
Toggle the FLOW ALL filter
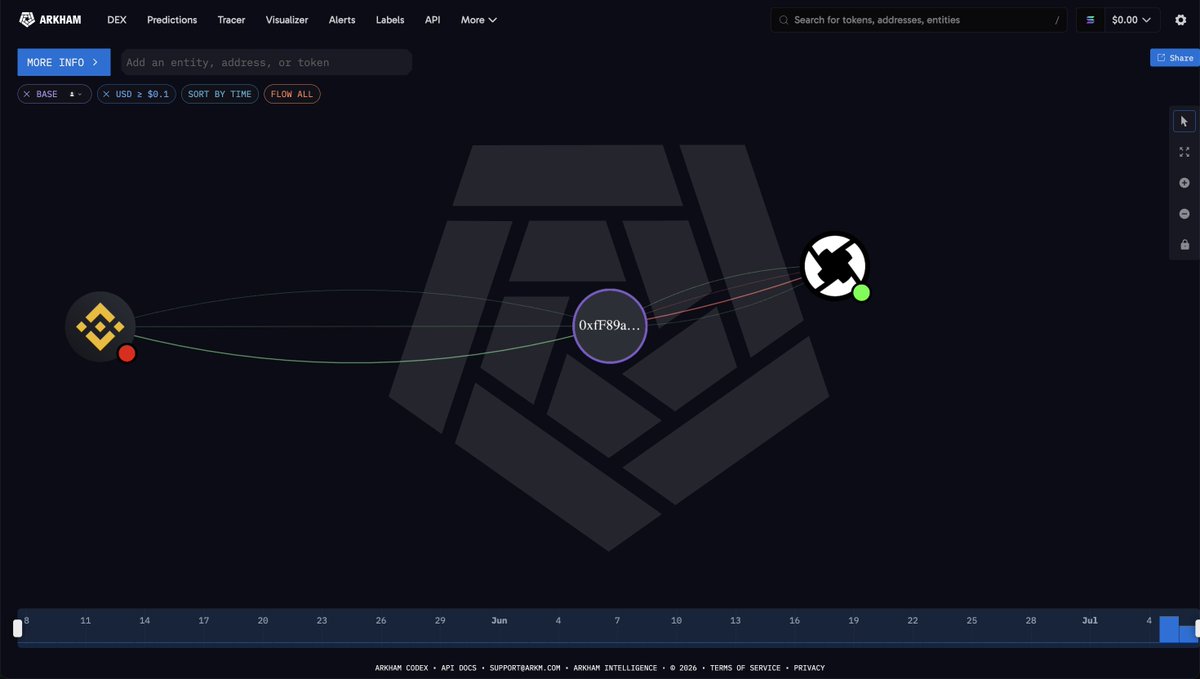pos(292,94)
